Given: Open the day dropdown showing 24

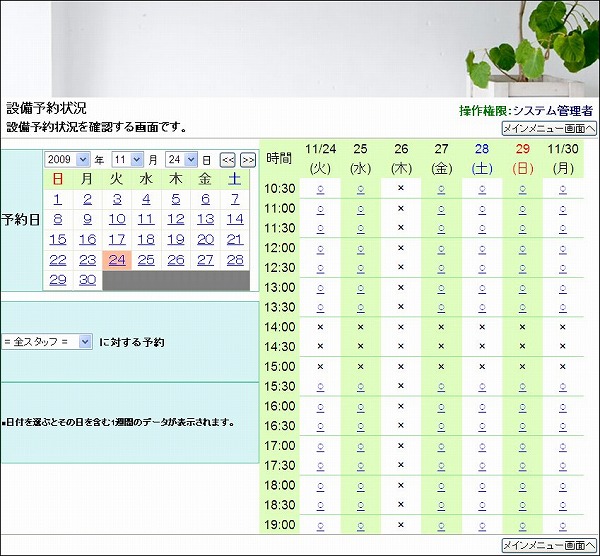Looking at the screenshot, I should coord(181,159).
